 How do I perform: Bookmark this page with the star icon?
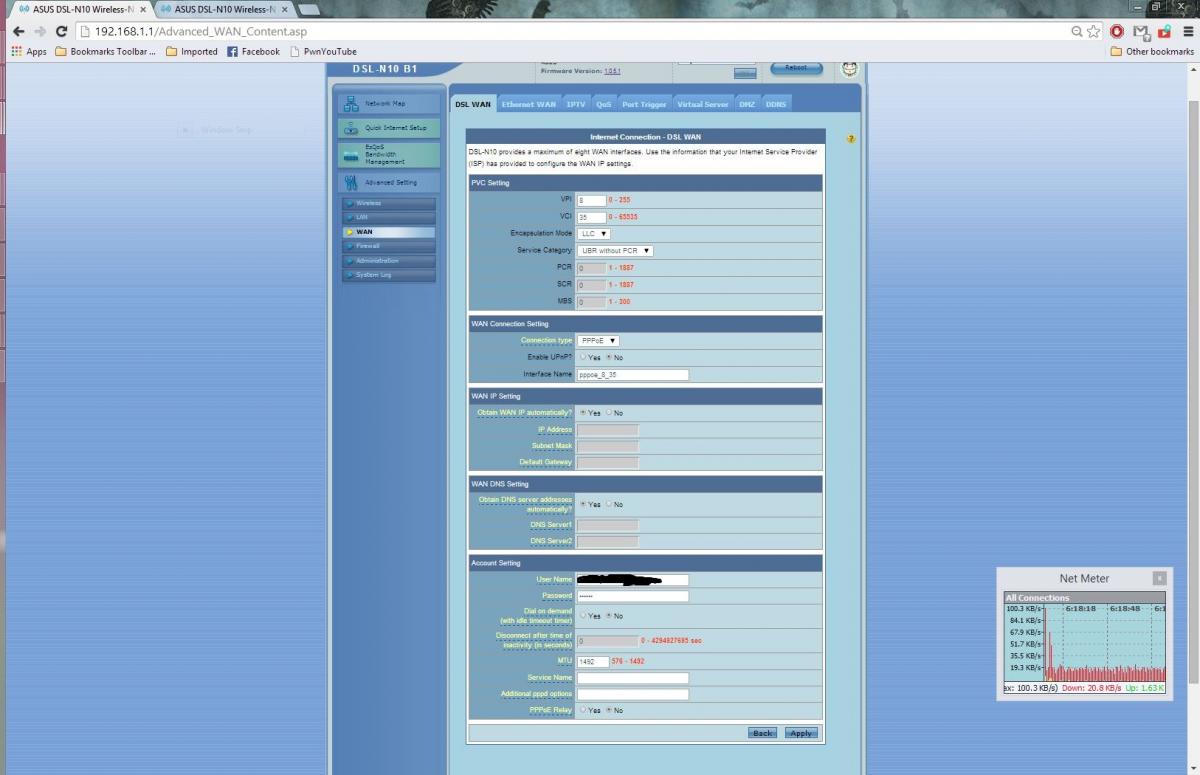1094,31
